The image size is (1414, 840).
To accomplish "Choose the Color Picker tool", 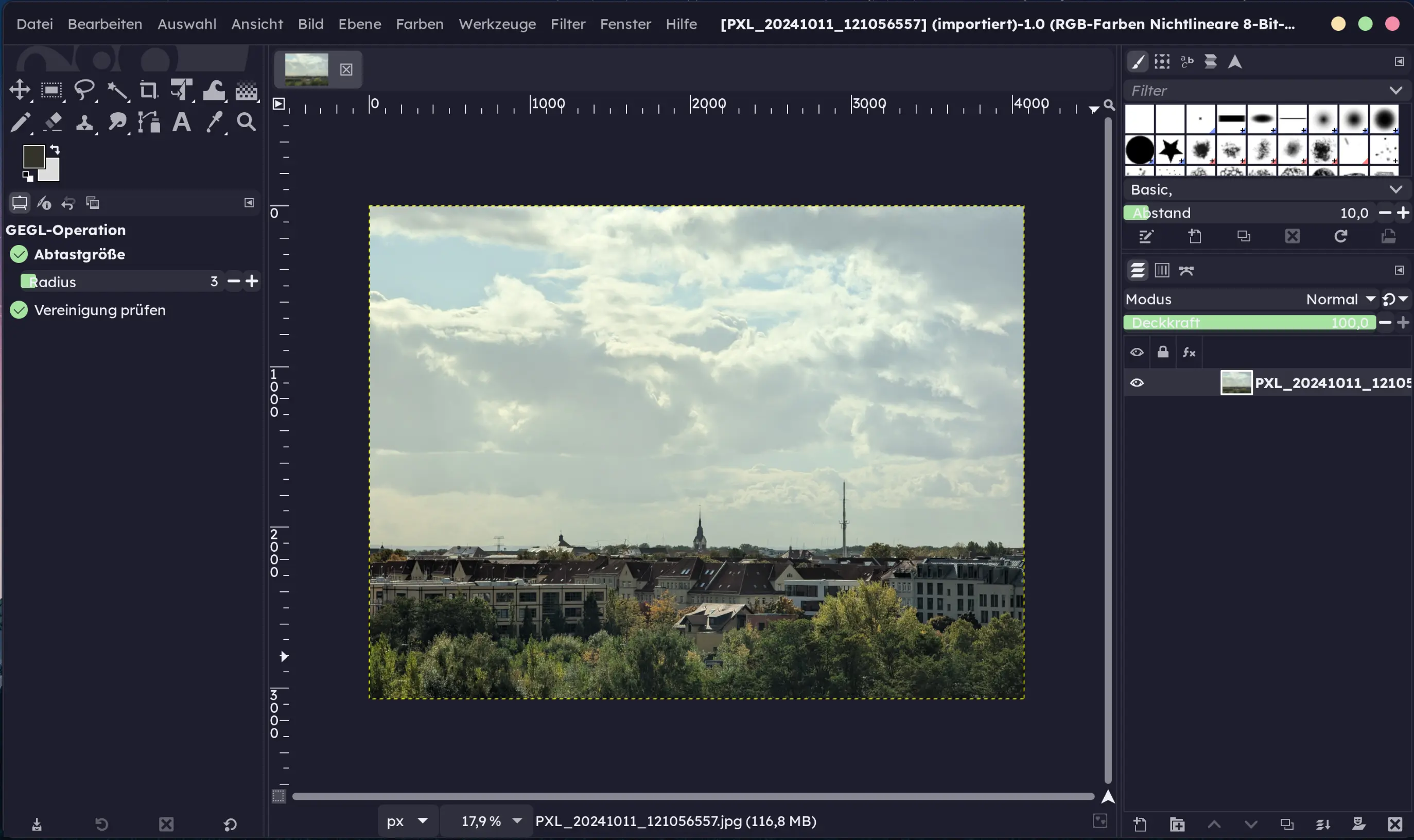I will [214, 122].
